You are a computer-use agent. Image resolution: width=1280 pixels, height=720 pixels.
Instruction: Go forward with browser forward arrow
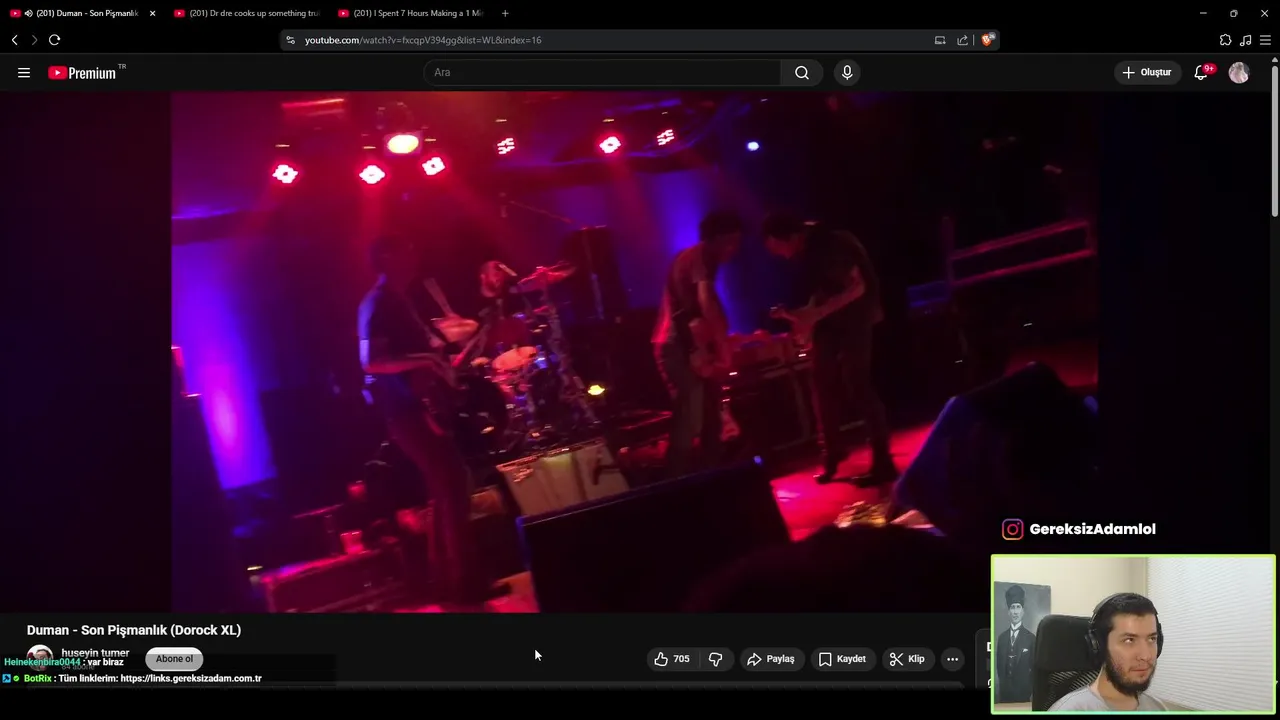click(x=34, y=40)
